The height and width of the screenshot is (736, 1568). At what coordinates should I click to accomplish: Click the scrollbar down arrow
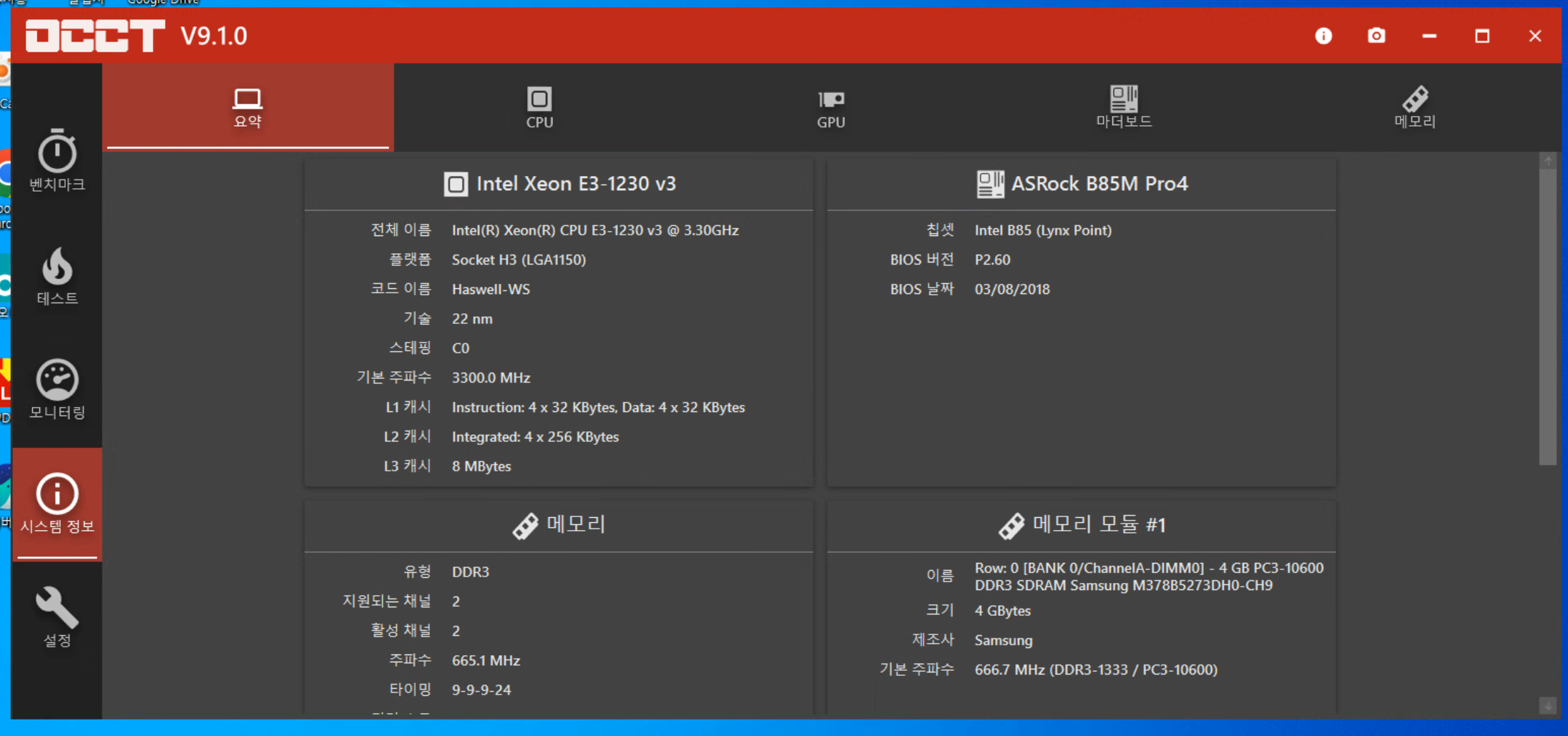pos(1548,706)
